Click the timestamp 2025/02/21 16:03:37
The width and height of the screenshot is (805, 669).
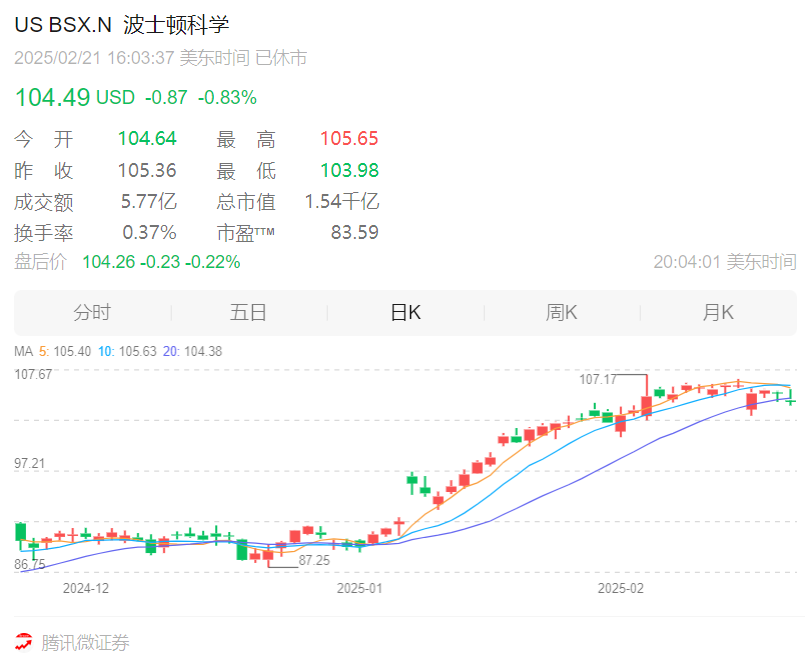[94, 58]
